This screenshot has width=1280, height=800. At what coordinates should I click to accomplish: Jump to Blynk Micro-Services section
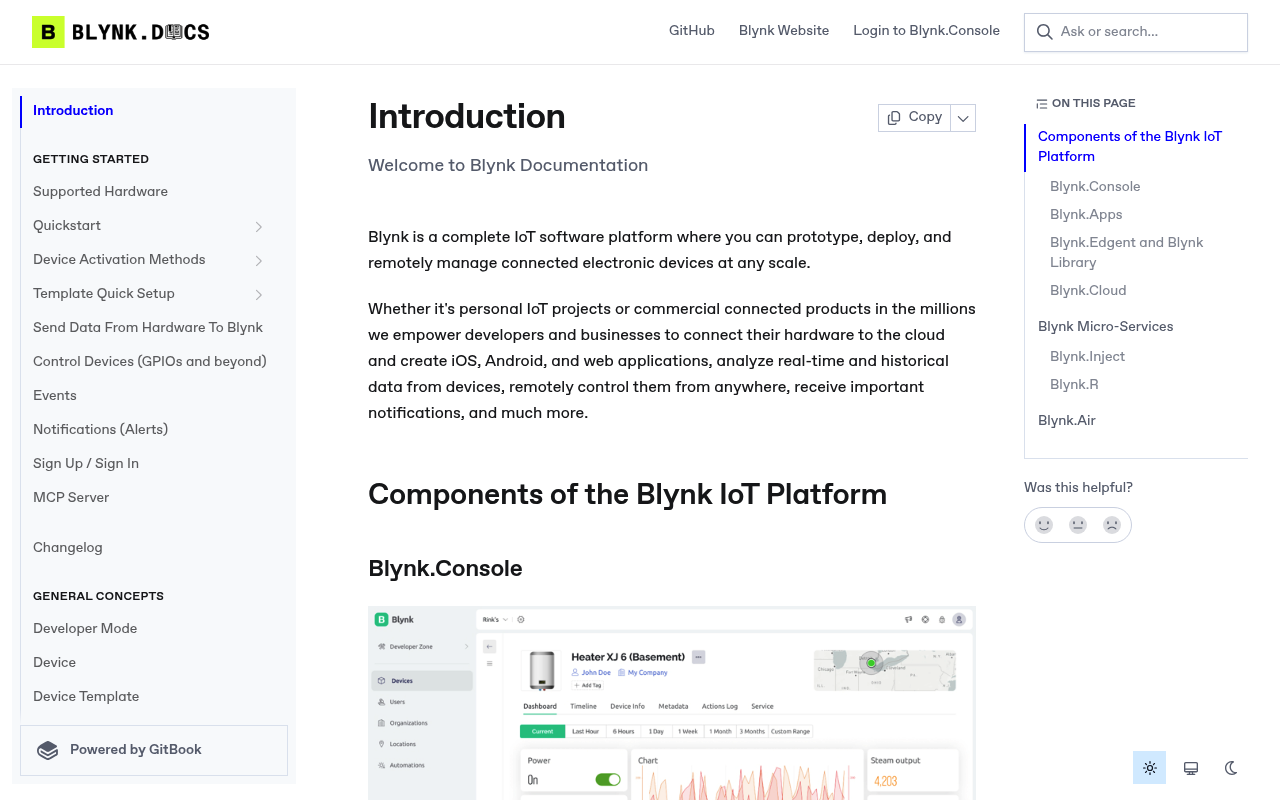1106,327
